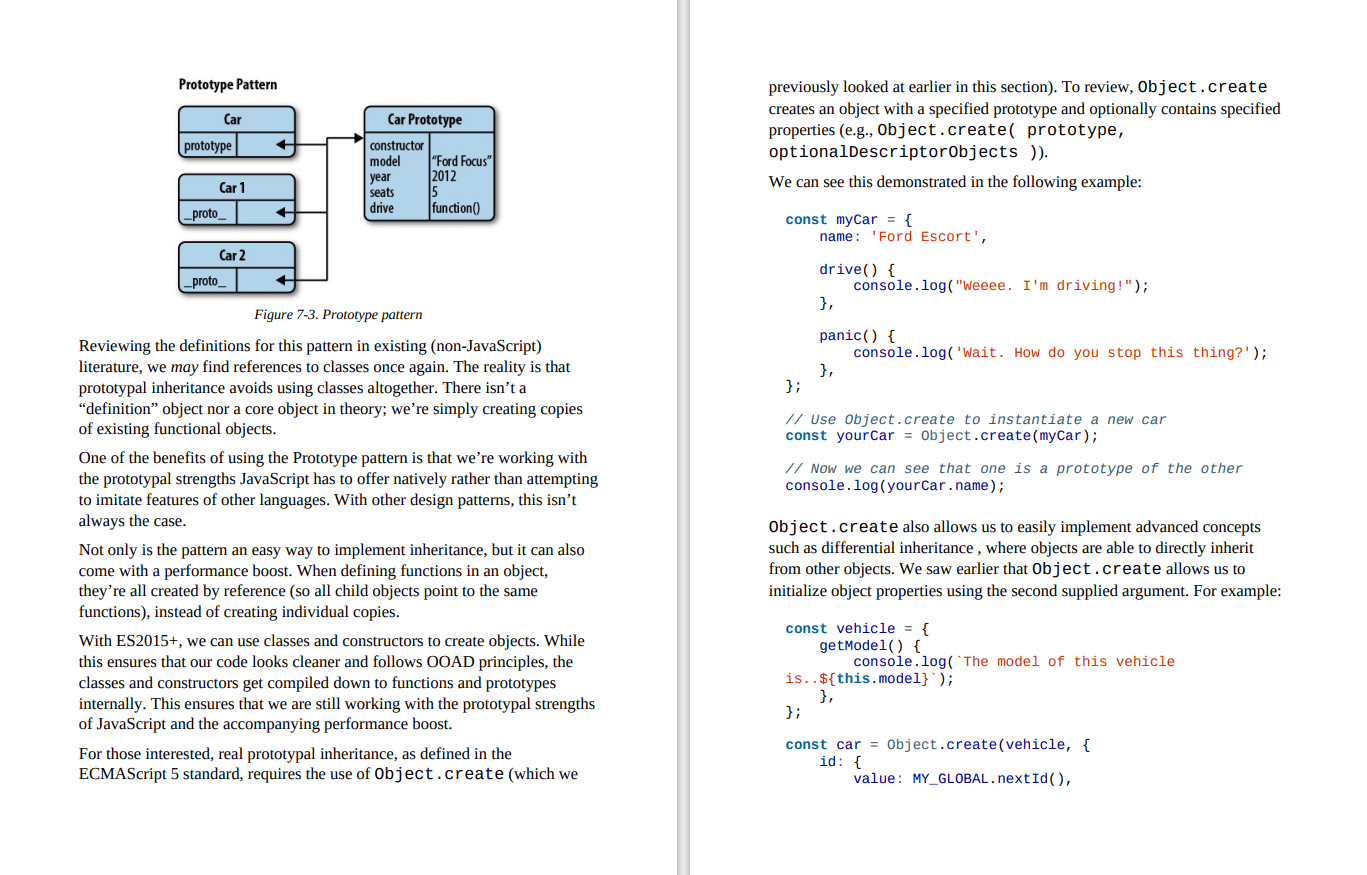
Task: Click the "Figure 7-3. Prototype pattern" caption
Action: point(338,314)
